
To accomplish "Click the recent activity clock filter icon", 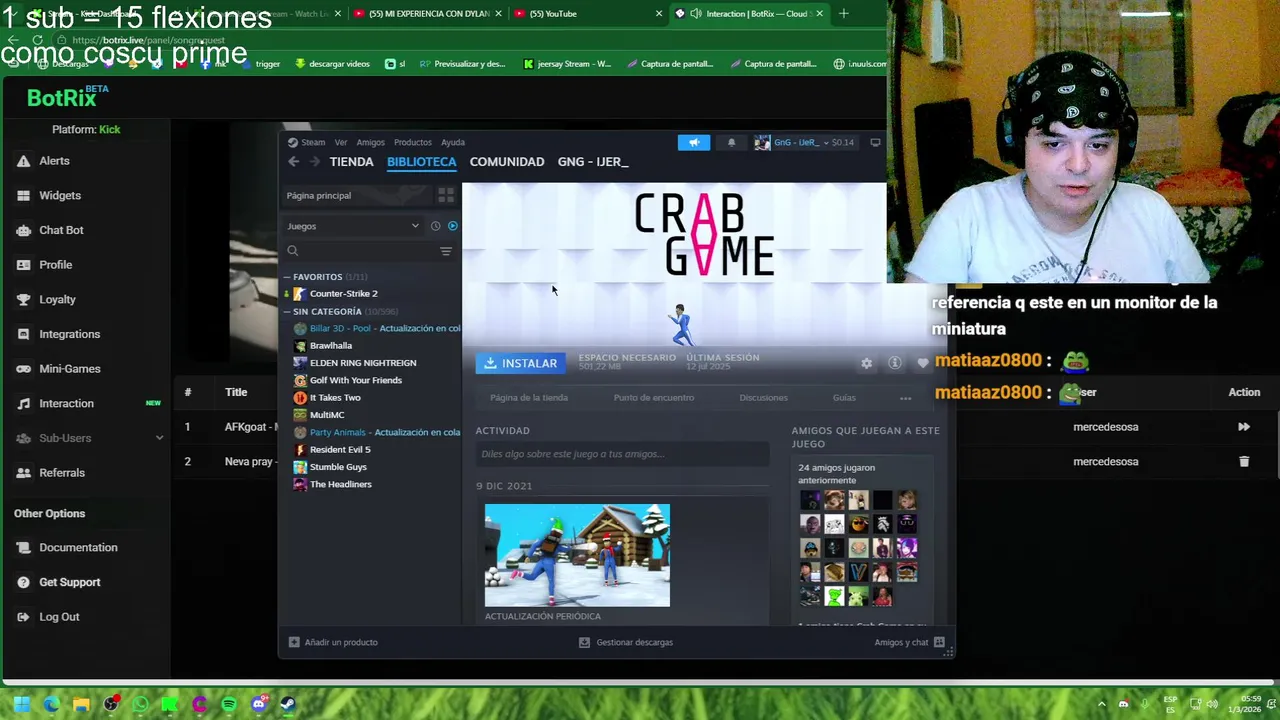I will click(x=435, y=226).
